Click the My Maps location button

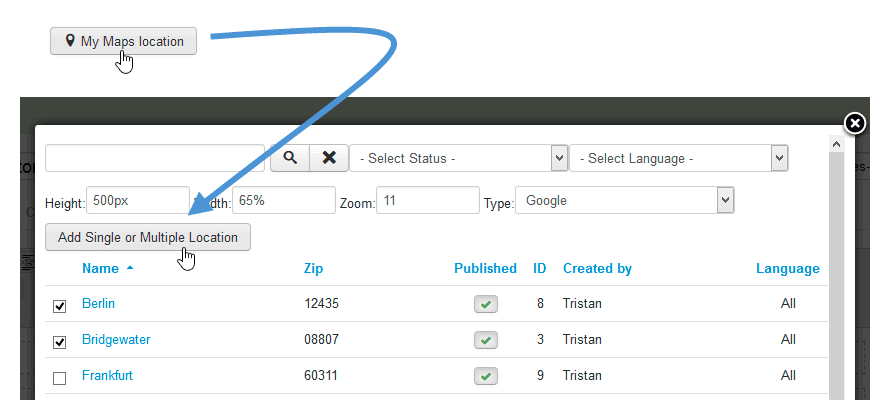tap(123, 41)
